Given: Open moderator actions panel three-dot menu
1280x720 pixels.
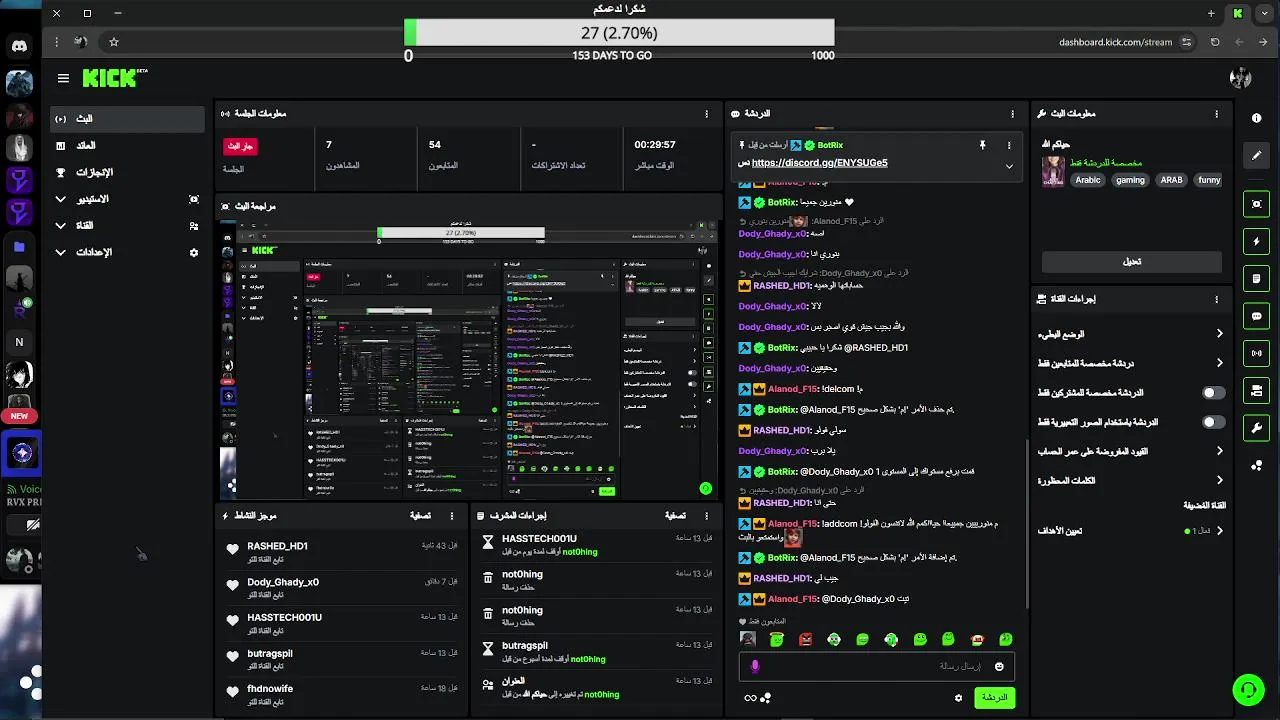Looking at the screenshot, I should pos(707,516).
